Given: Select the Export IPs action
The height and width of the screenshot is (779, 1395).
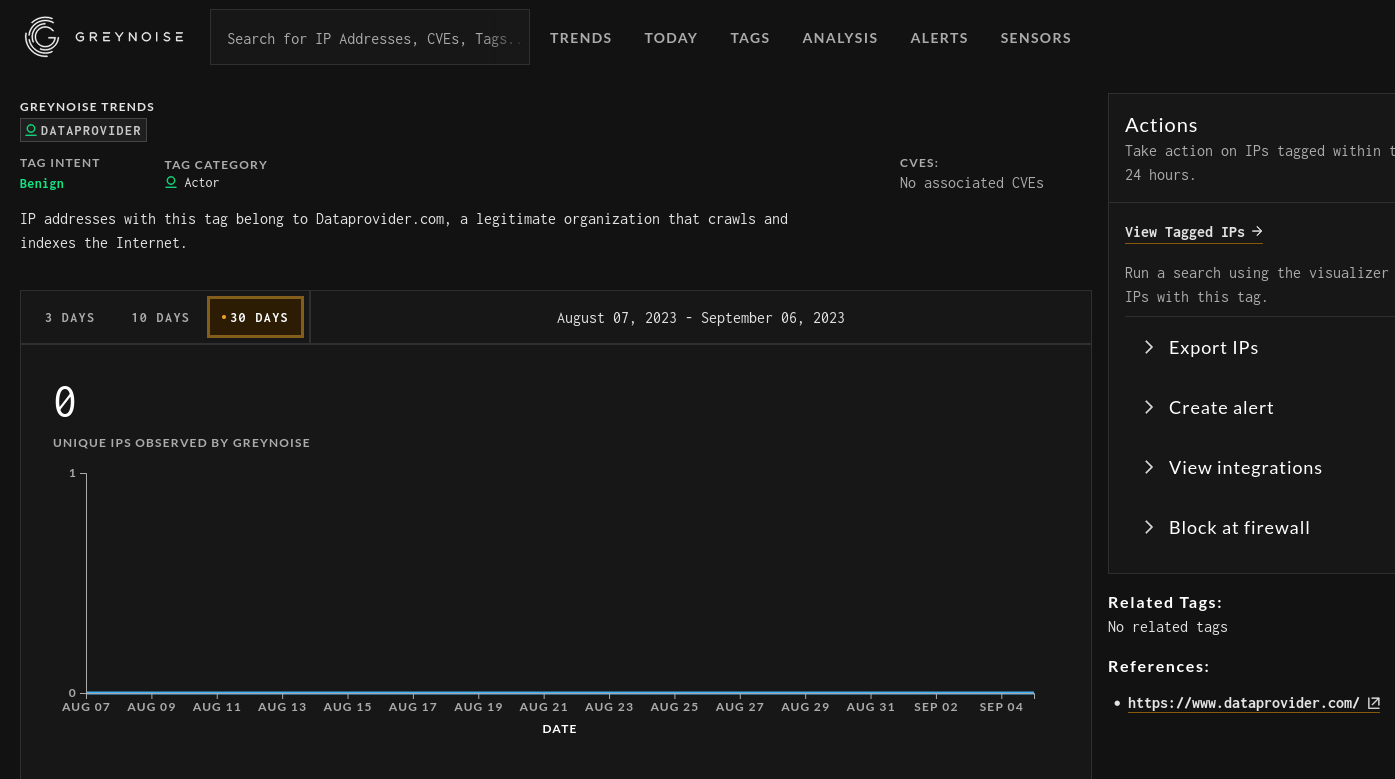Looking at the screenshot, I should (x=1213, y=347).
